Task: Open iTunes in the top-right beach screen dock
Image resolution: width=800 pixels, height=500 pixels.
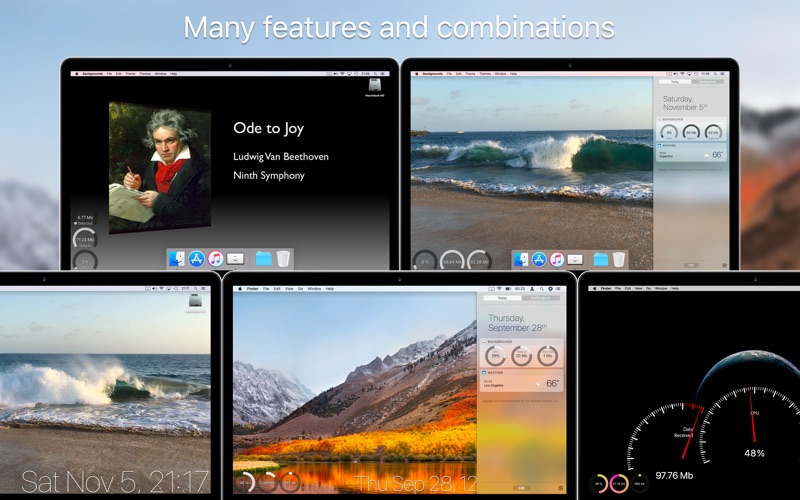Action: (557, 259)
